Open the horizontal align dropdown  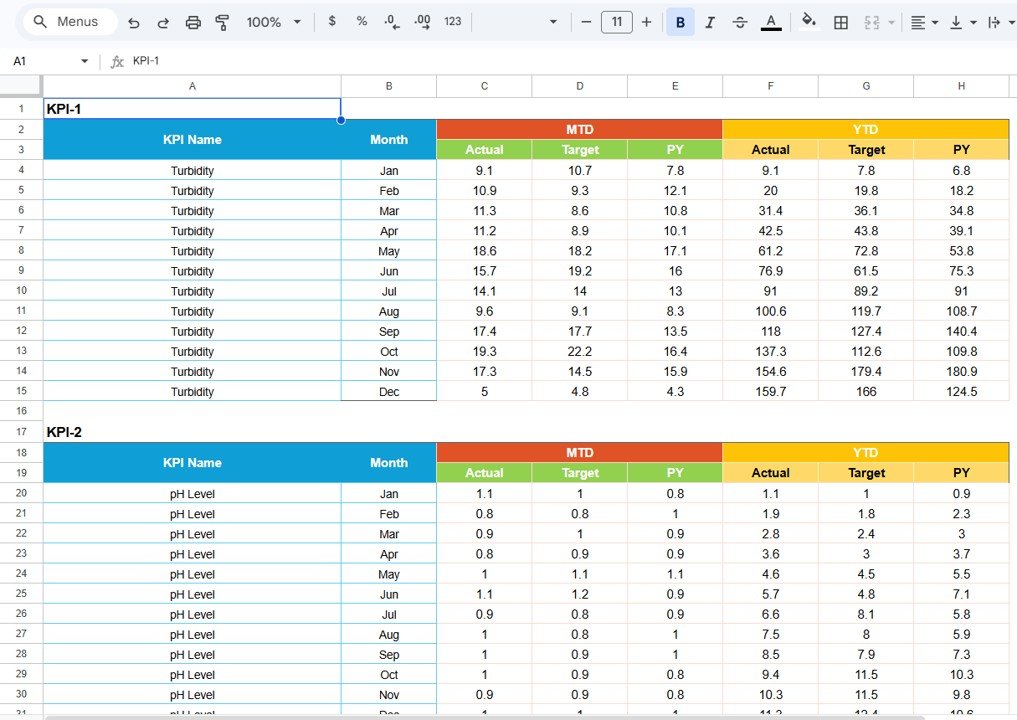pyautogui.click(x=921, y=21)
